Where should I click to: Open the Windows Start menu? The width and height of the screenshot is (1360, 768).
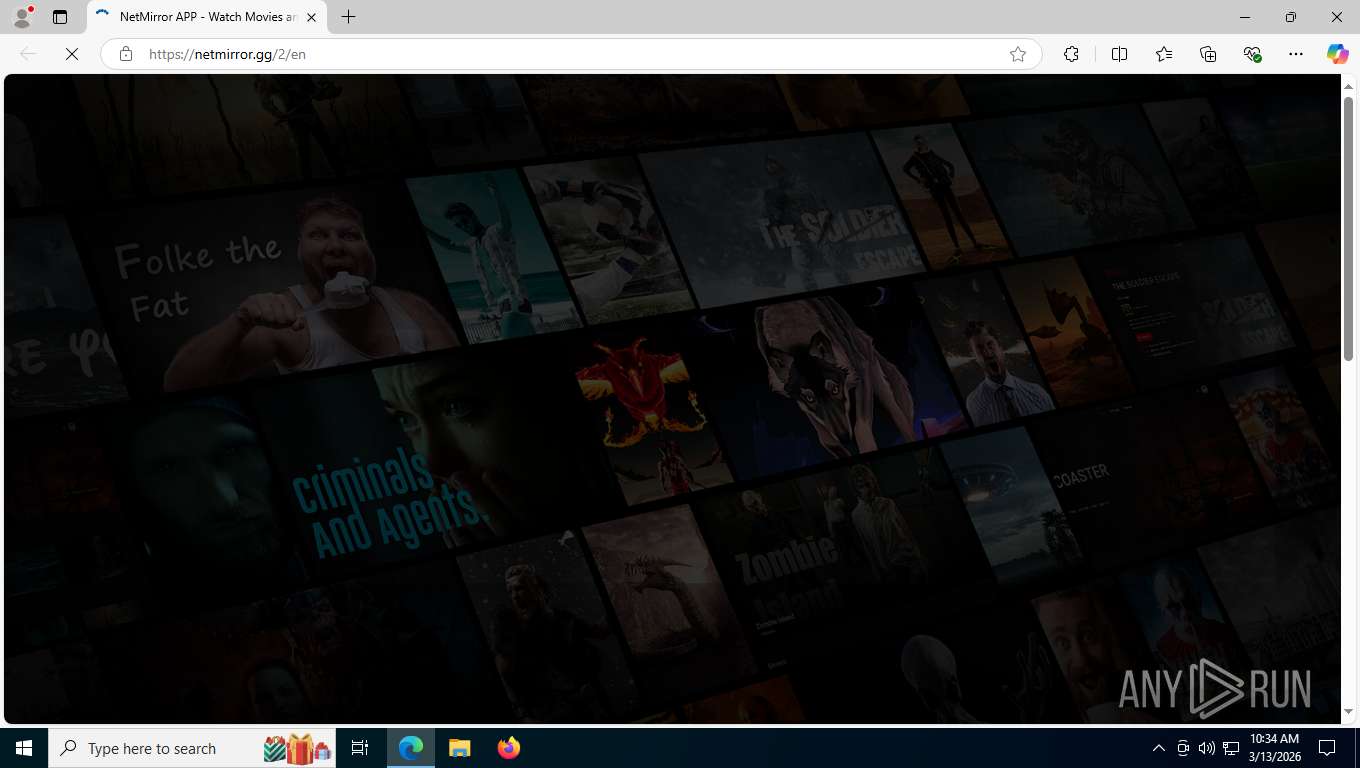[24, 748]
